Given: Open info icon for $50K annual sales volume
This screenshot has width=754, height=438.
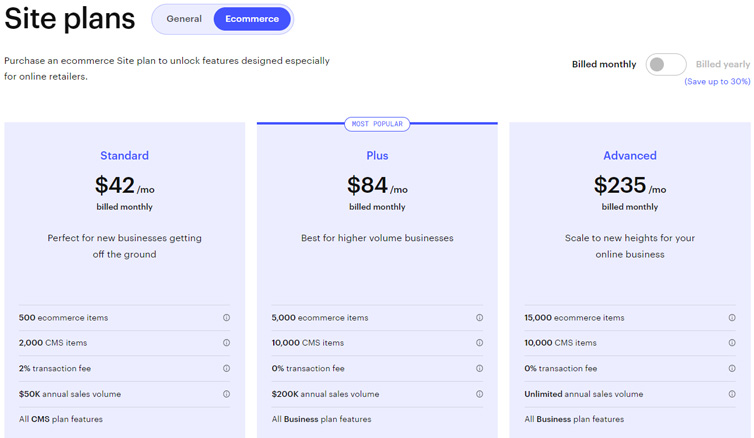Looking at the screenshot, I should coord(226,394).
